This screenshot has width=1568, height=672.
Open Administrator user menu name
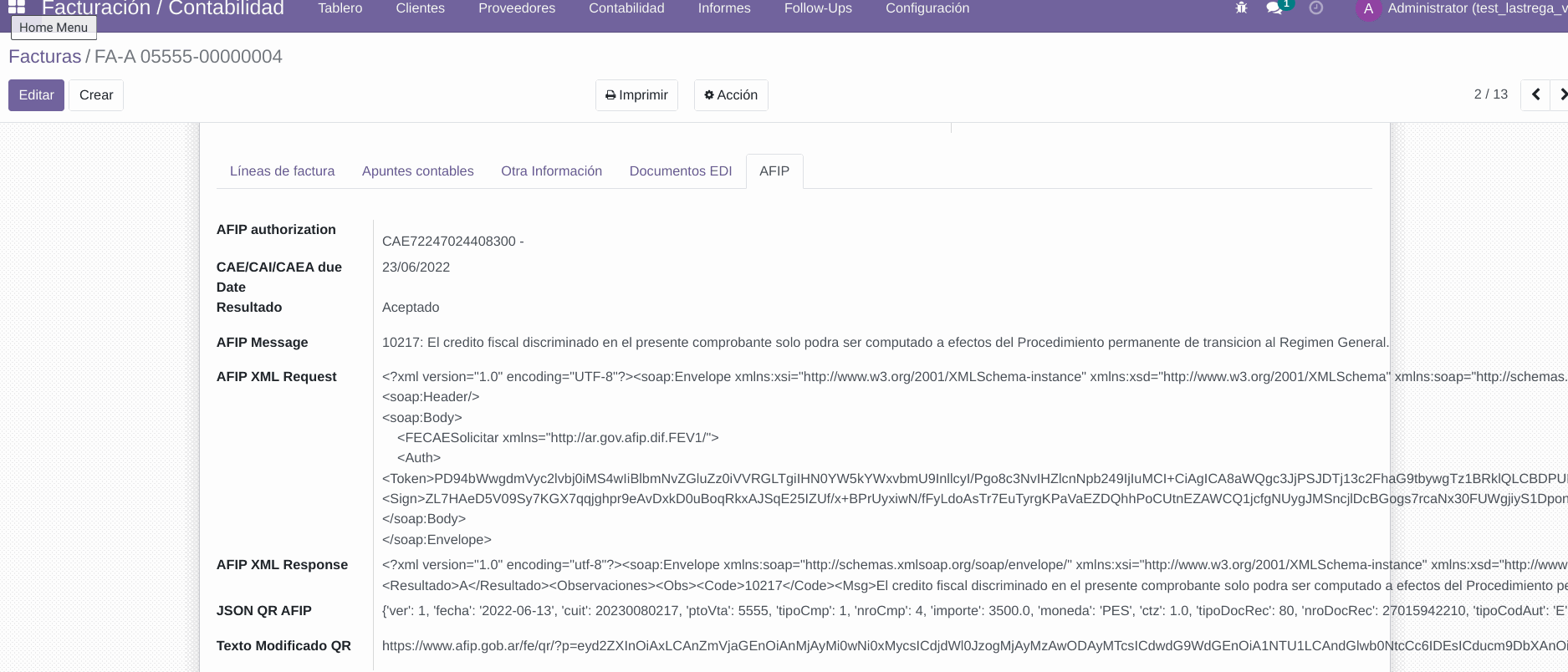click(x=1477, y=8)
